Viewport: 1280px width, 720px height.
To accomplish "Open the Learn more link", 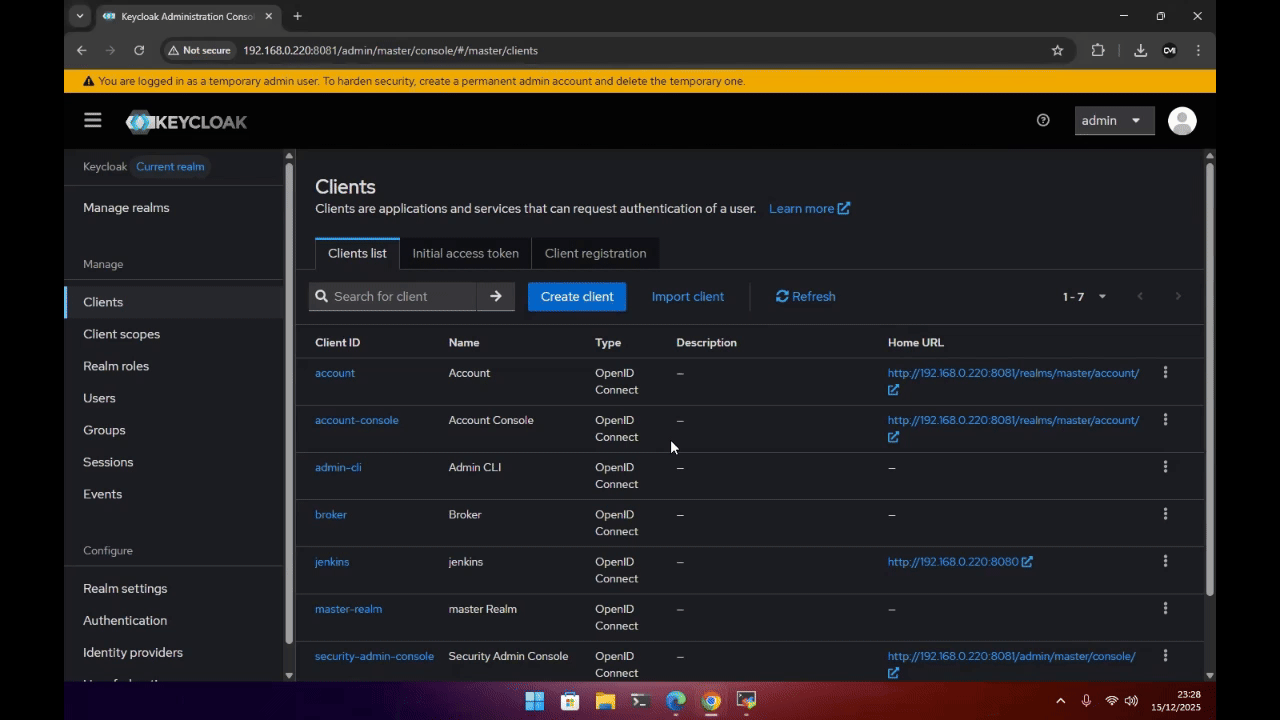I will coord(809,208).
